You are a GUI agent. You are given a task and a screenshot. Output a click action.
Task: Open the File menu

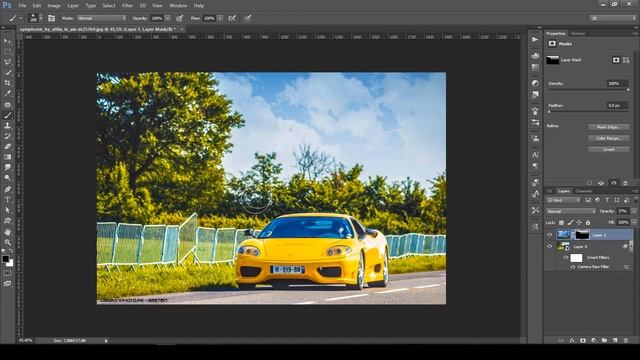click(x=22, y=6)
